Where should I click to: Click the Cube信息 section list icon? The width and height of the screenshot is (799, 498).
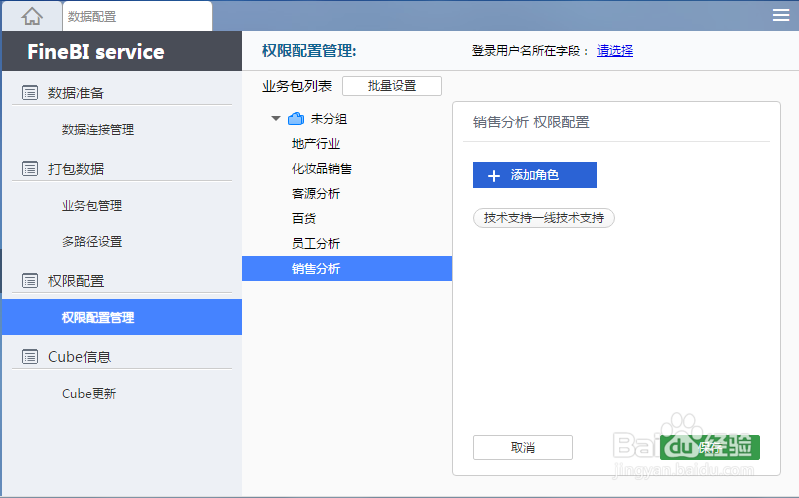(30, 357)
